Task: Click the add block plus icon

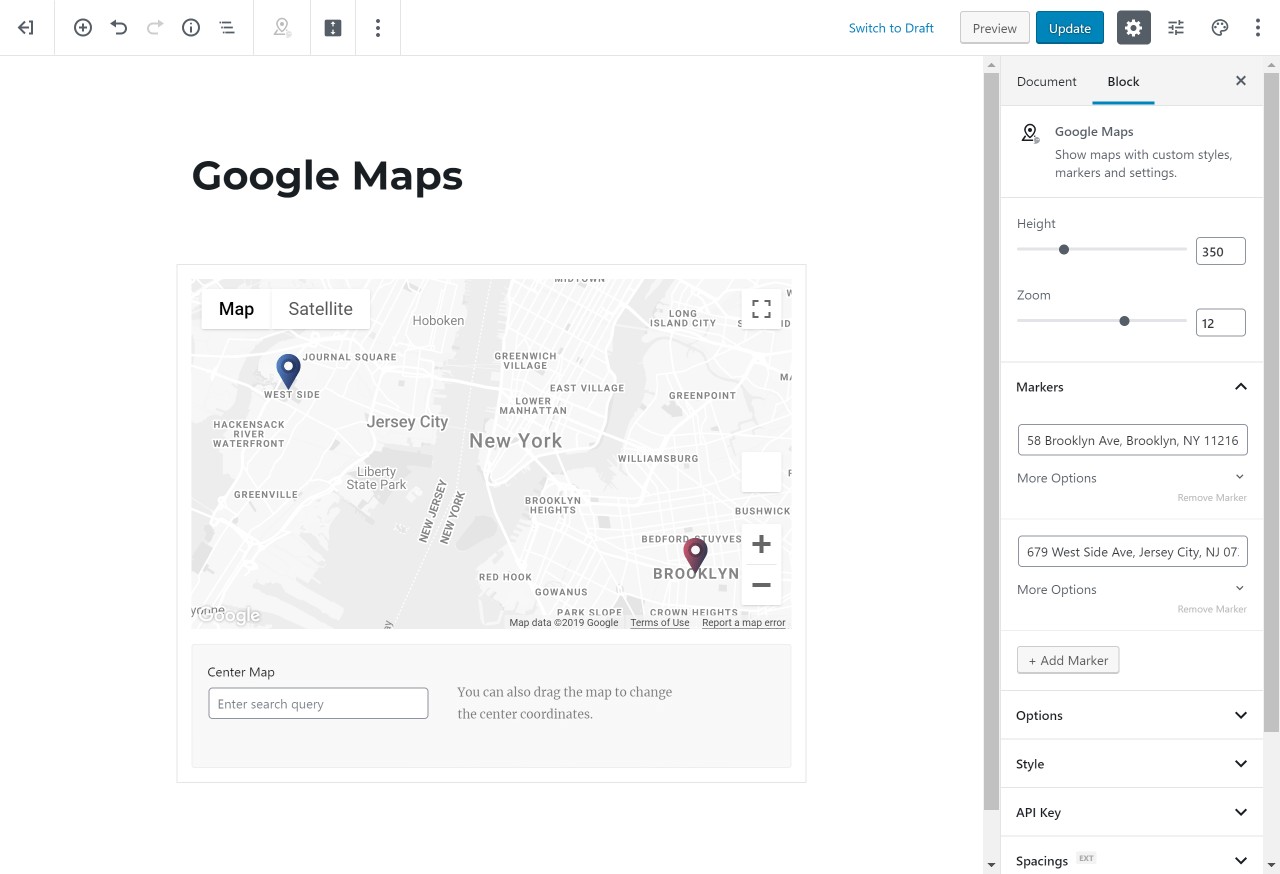Action: pos(83,28)
